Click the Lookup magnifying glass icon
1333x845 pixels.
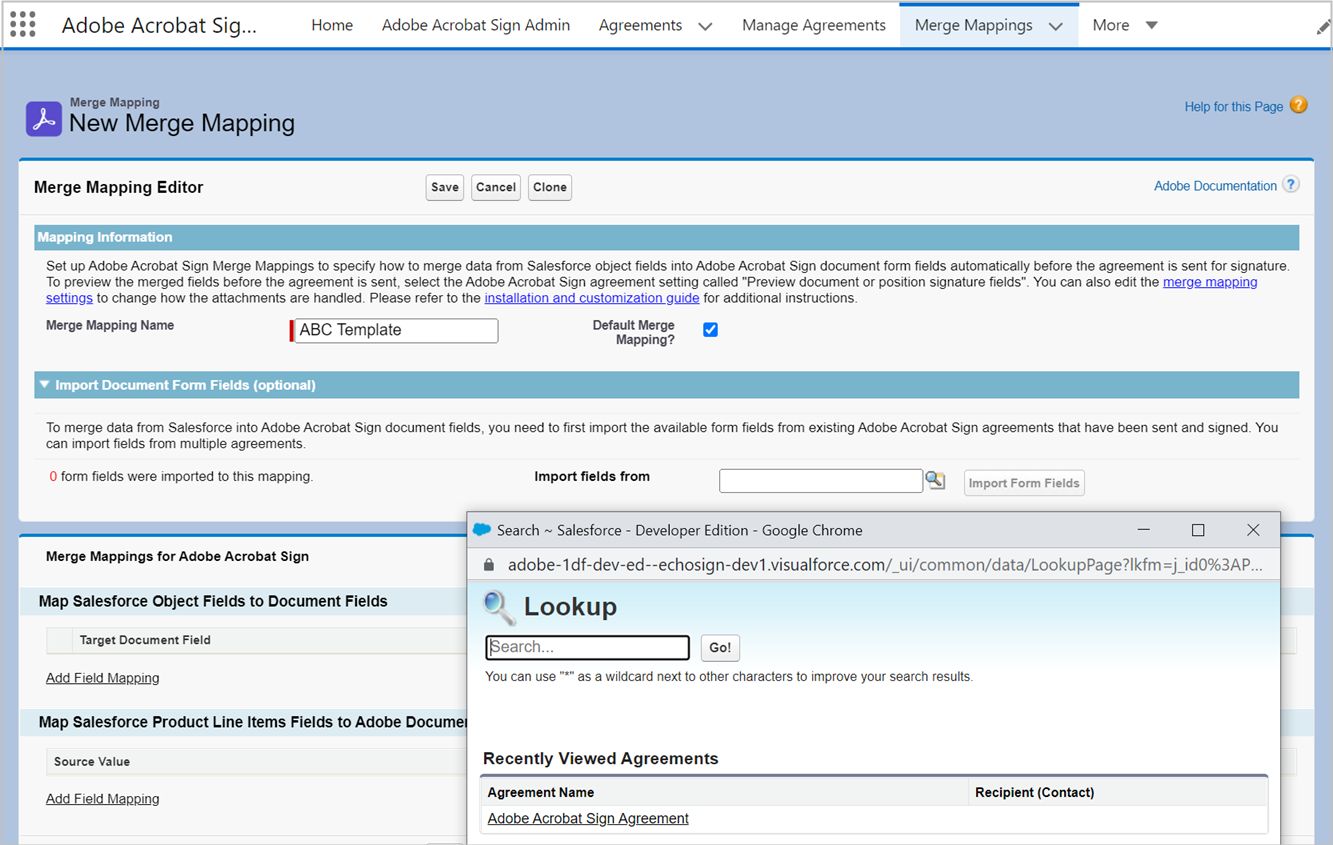click(499, 607)
